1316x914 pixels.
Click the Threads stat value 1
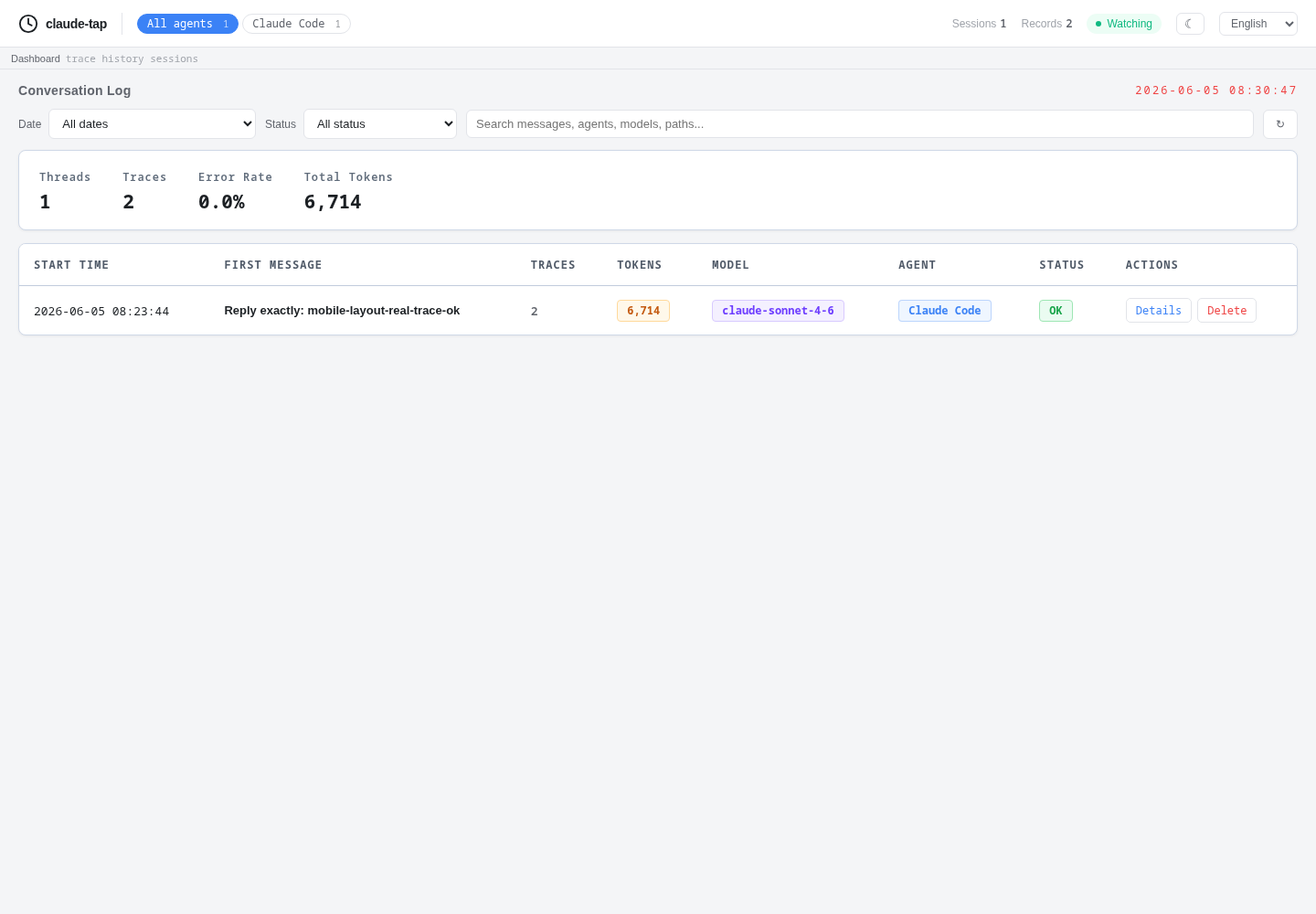pyautogui.click(x=45, y=202)
